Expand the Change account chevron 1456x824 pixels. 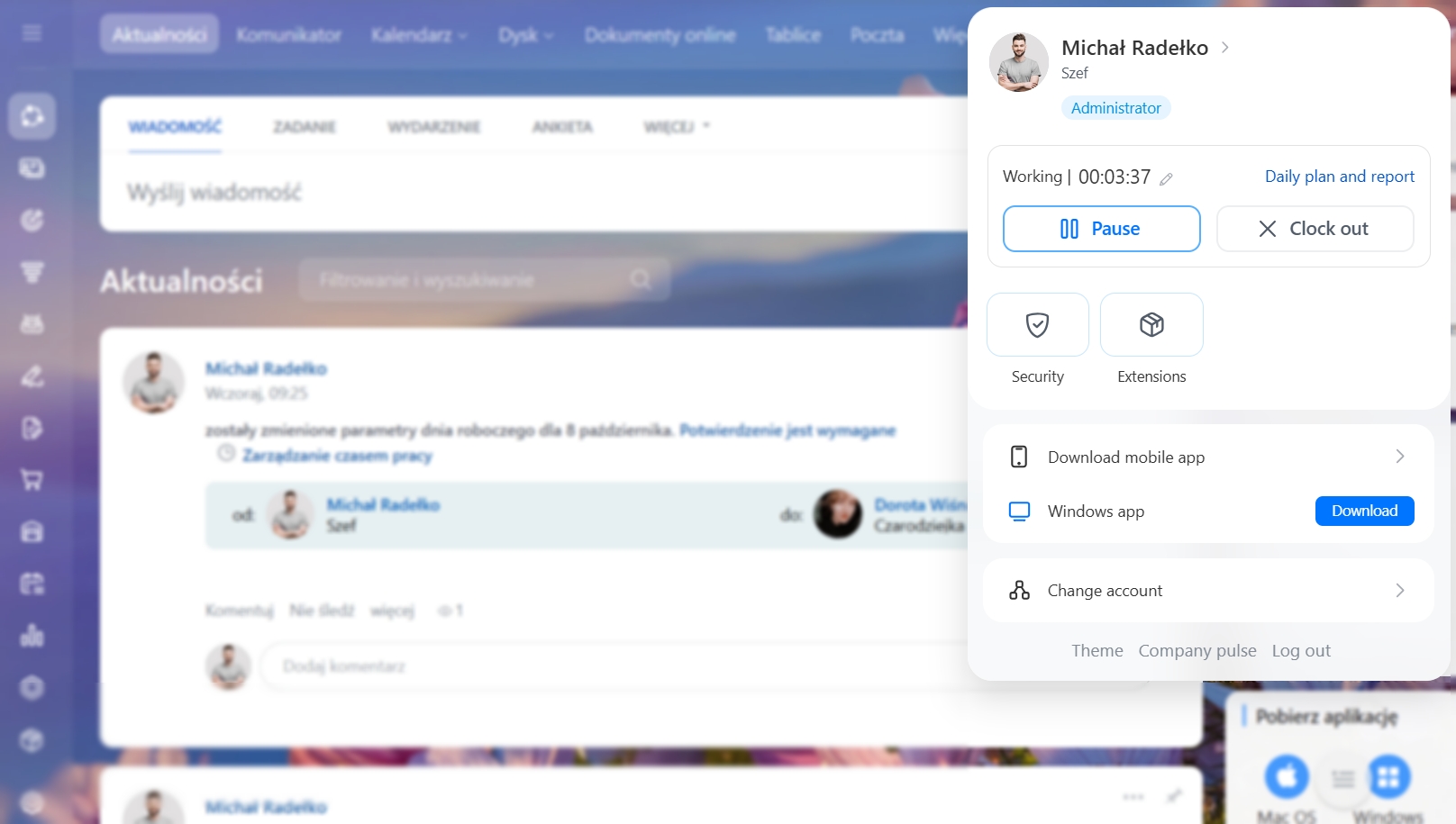pos(1400,591)
